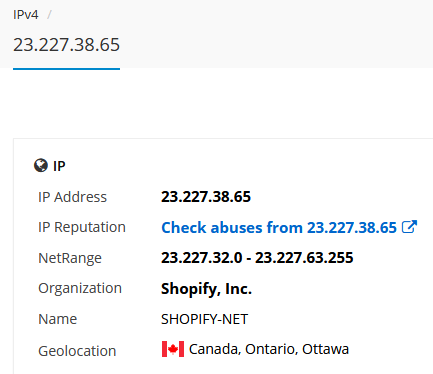Click the Canada flag icon
Screen dimensions: 433x374
click(x=173, y=349)
